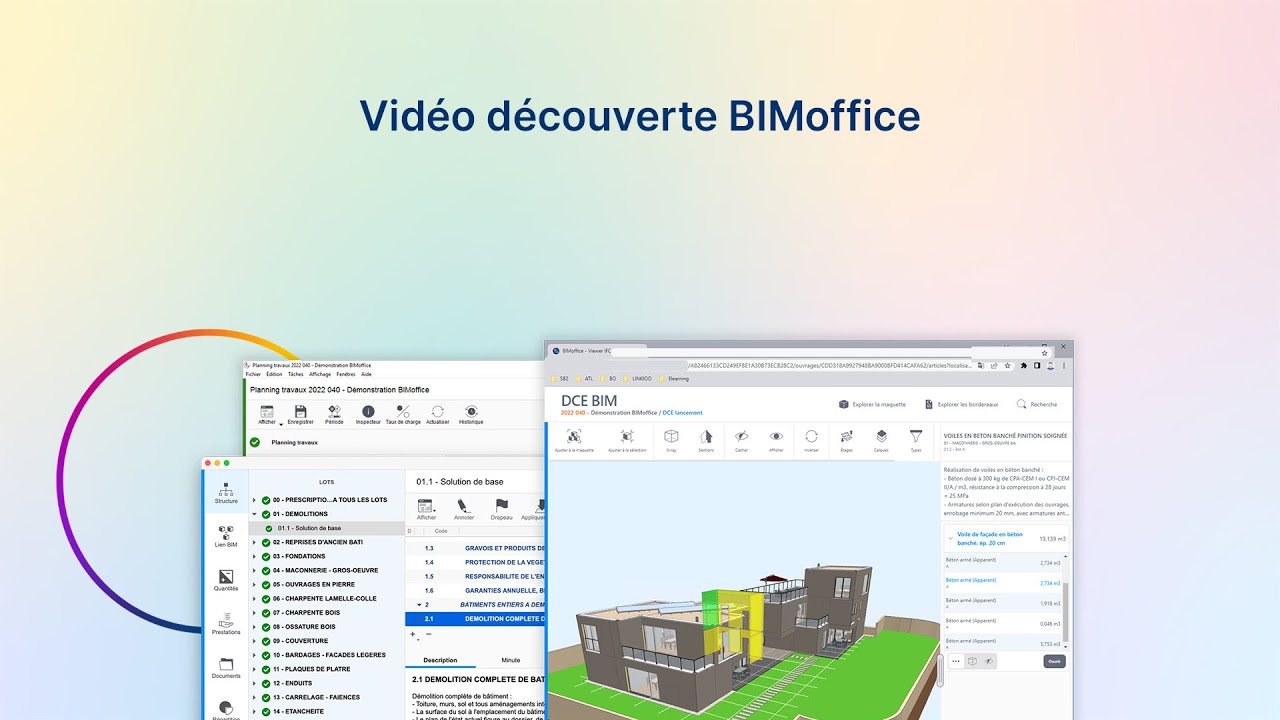The height and width of the screenshot is (720, 1280).
Task: Open Afficher dropdown in lot toolbar
Action: point(427,509)
